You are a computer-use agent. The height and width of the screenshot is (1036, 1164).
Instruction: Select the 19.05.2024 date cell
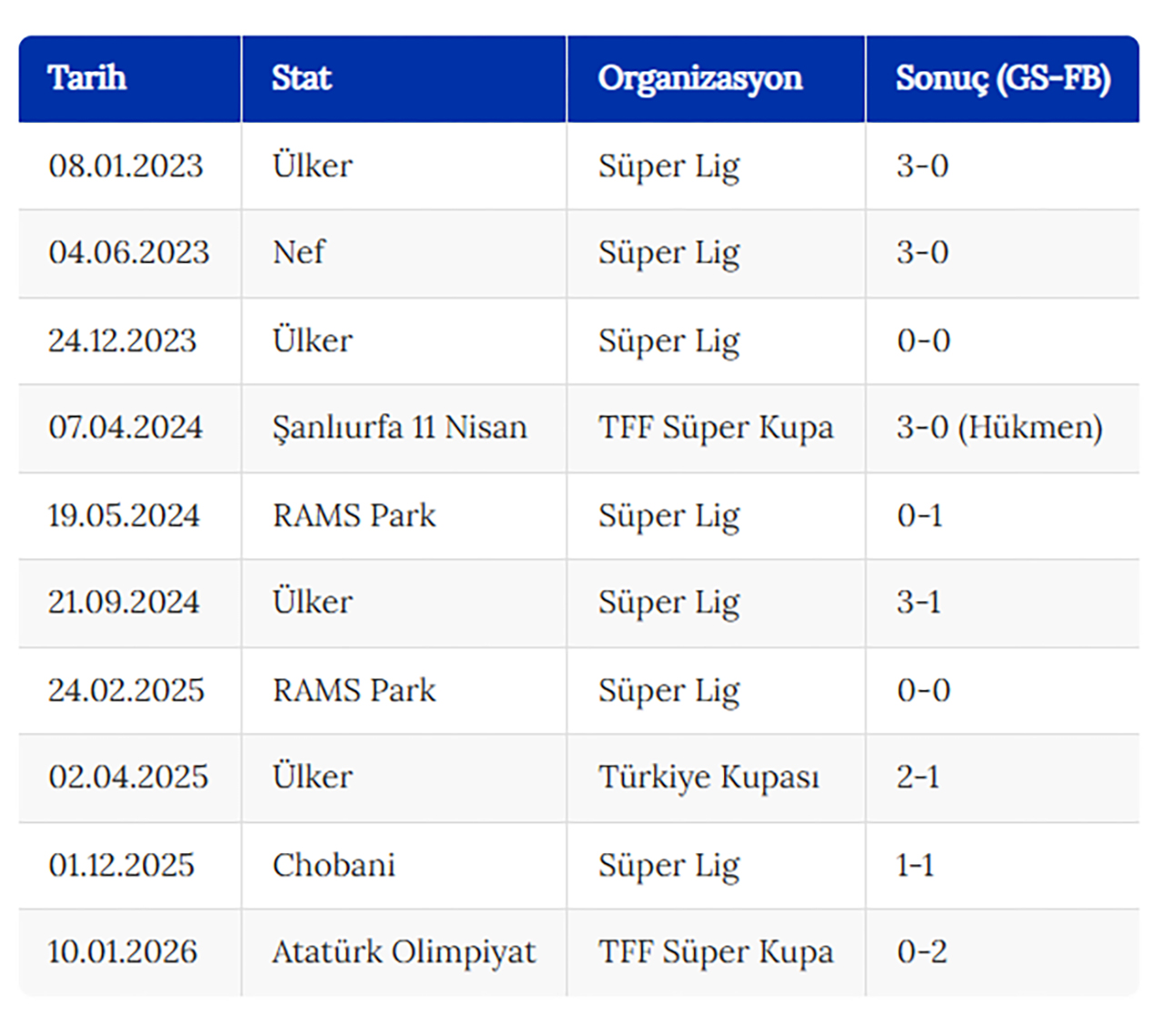pos(124,516)
